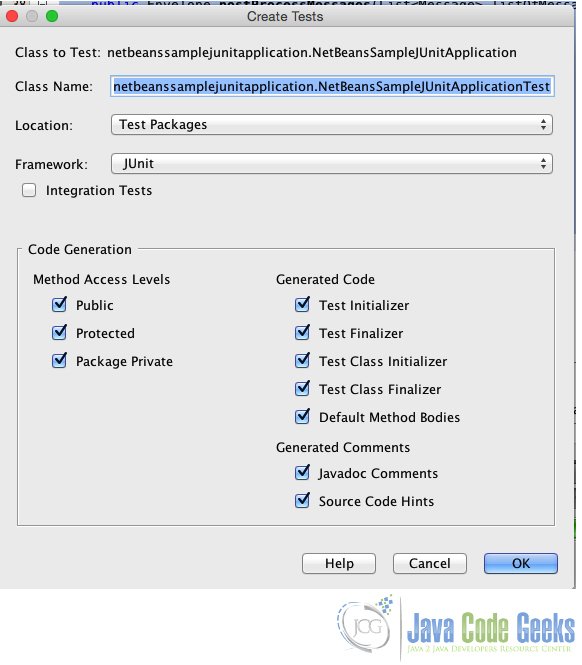Confirm with the OK button

[x=521, y=563]
